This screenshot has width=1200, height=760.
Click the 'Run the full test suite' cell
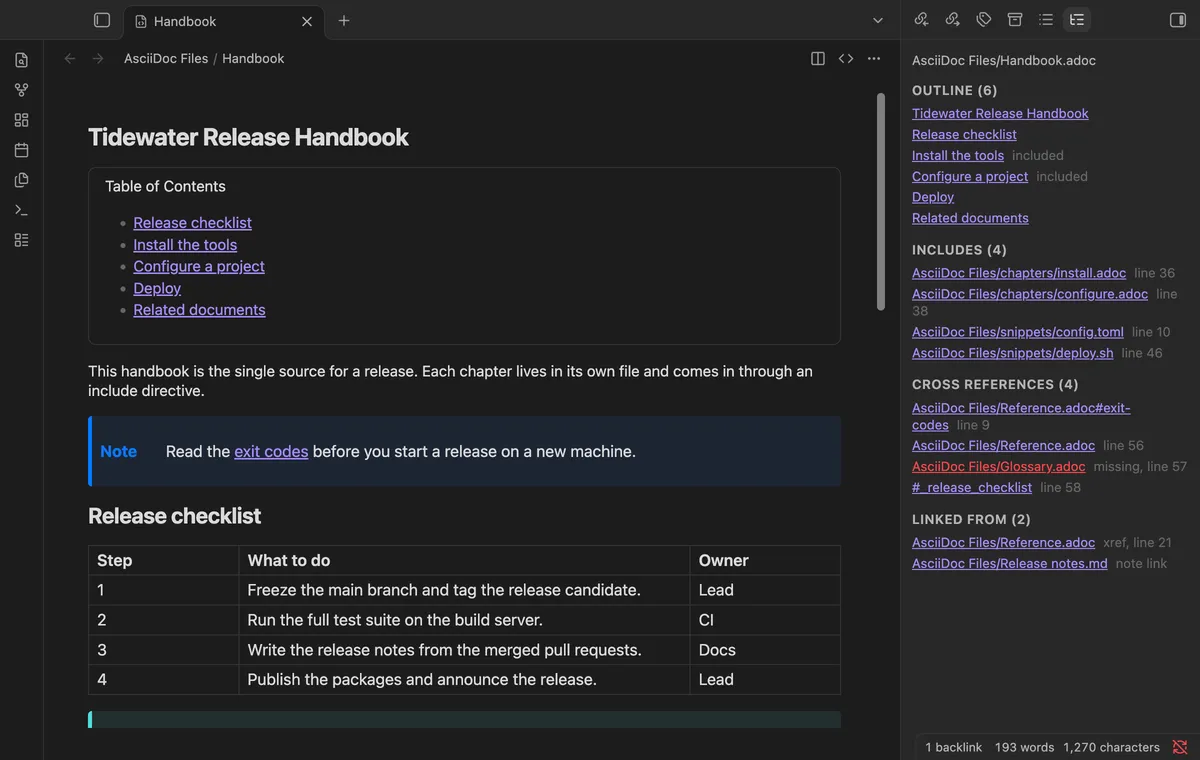[x=465, y=620]
